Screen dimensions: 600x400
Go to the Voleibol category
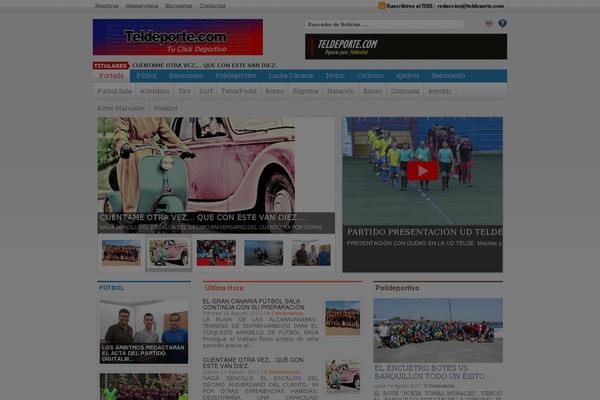[x=165, y=108]
